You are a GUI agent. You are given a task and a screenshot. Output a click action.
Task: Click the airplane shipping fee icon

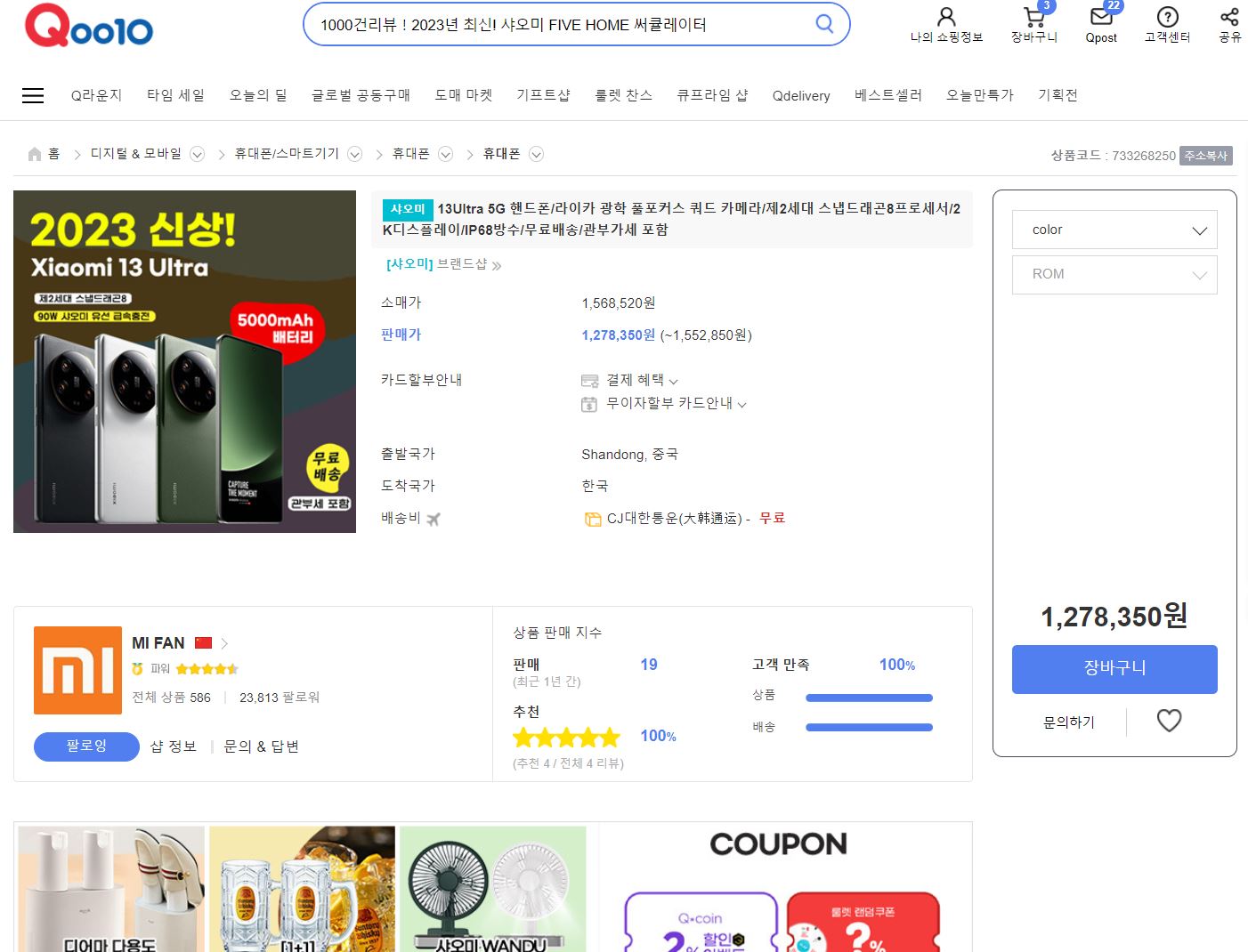point(434,519)
